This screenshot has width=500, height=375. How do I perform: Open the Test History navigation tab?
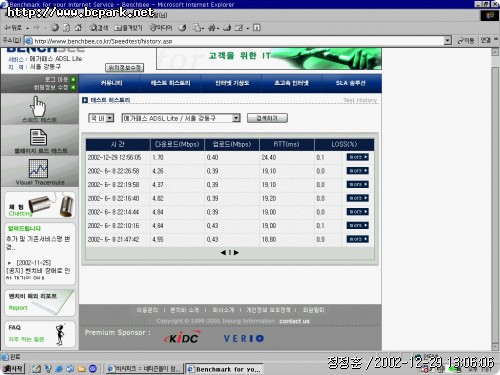(x=171, y=83)
